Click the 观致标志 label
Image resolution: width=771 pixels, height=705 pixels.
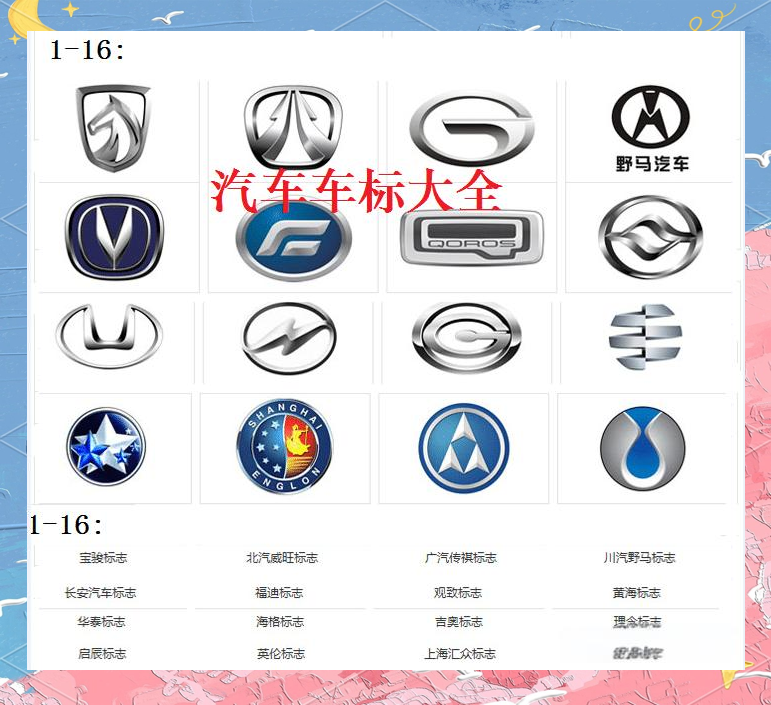458,593
